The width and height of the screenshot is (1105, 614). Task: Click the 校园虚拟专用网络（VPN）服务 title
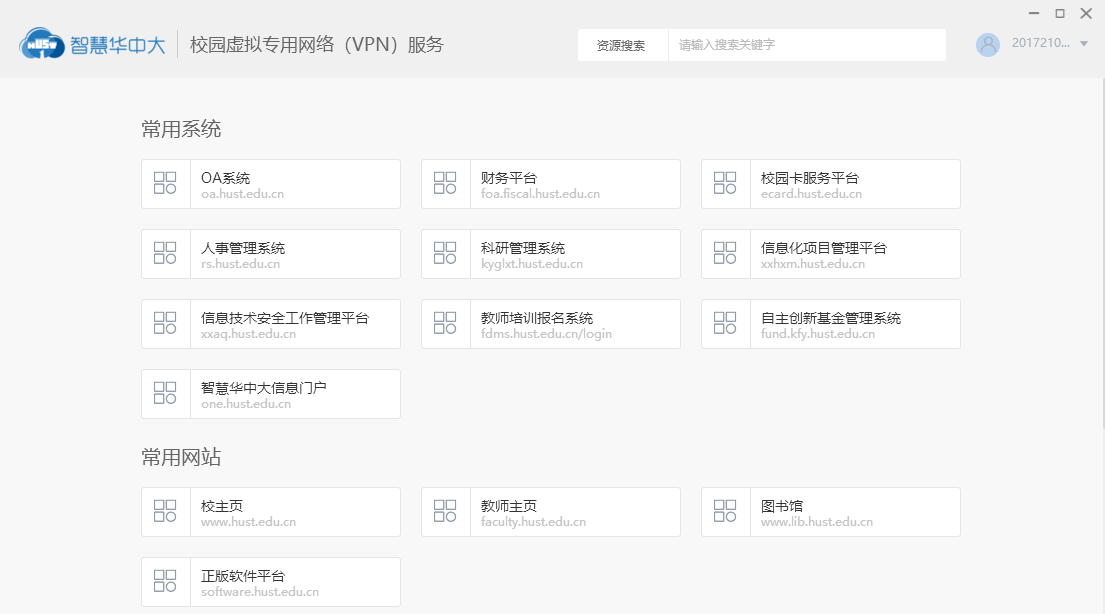click(x=316, y=44)
